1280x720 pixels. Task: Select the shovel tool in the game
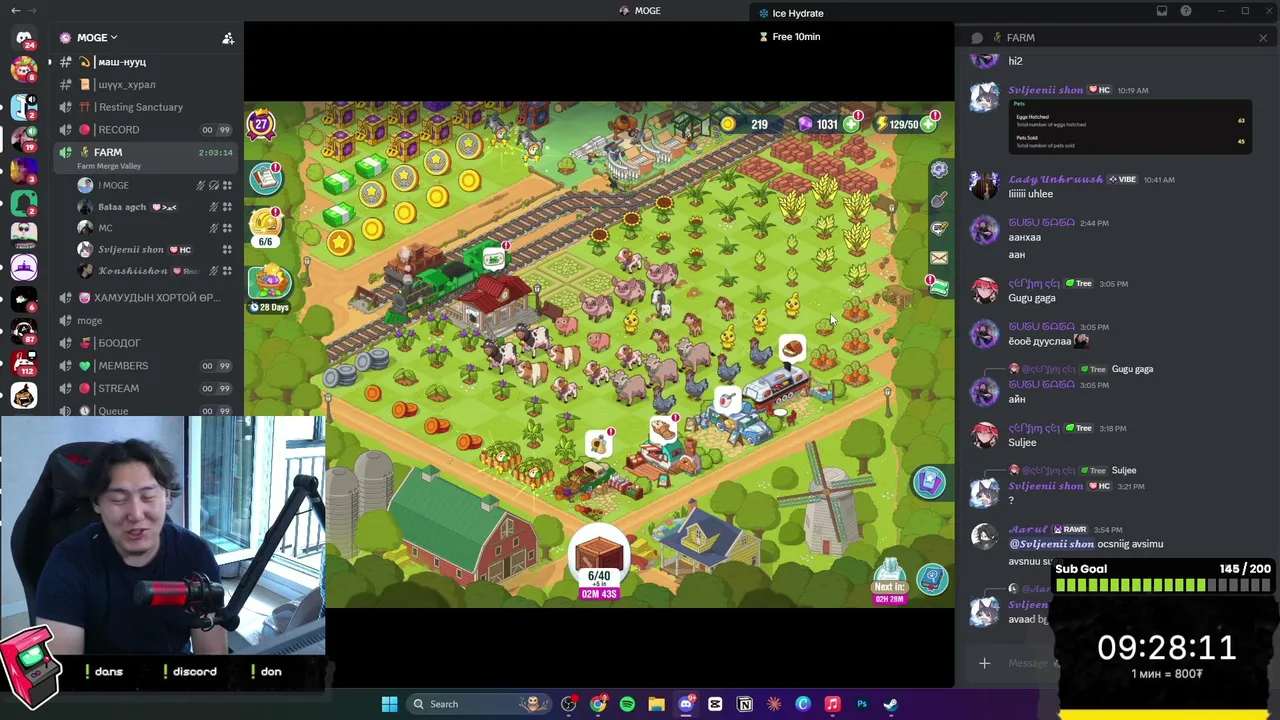point(939,200)
